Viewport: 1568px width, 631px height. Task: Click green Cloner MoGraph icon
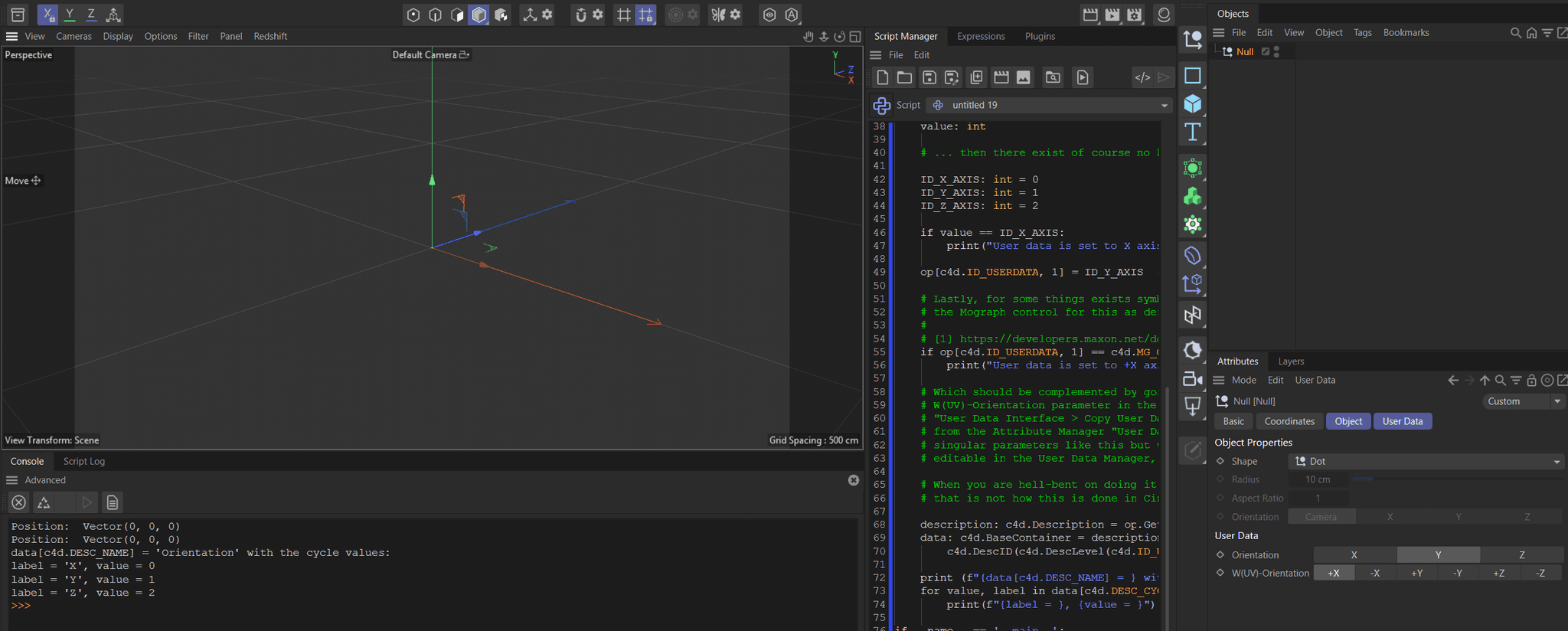pos(1193,197)
